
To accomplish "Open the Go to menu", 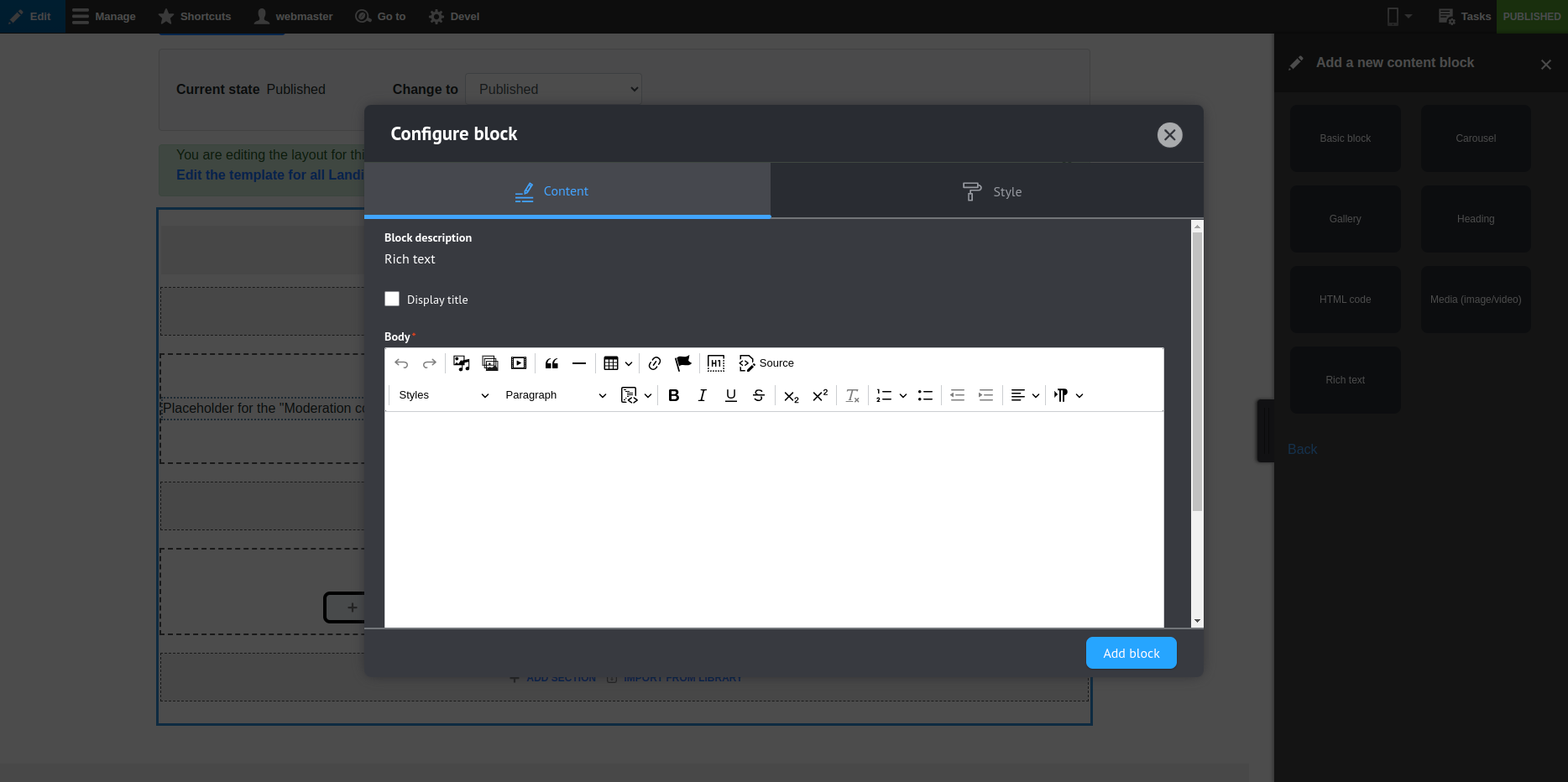I will tap(380, 17).
